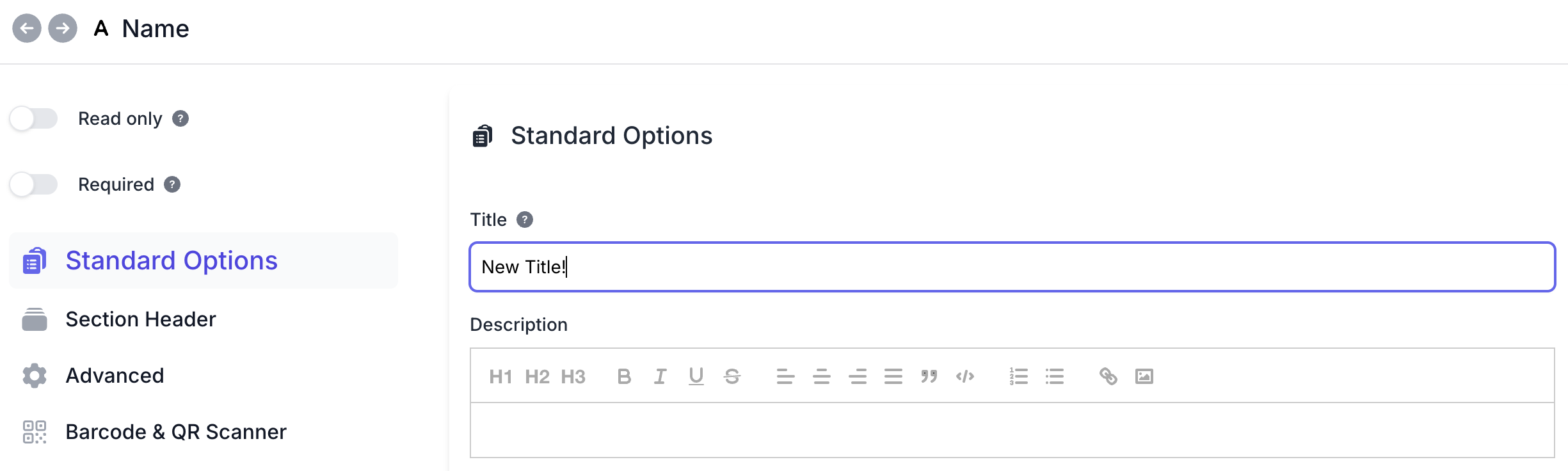Screen dimensions: 1568x471
Task: Insert a blockquote in the Description
Action: [x=929, y=376]
